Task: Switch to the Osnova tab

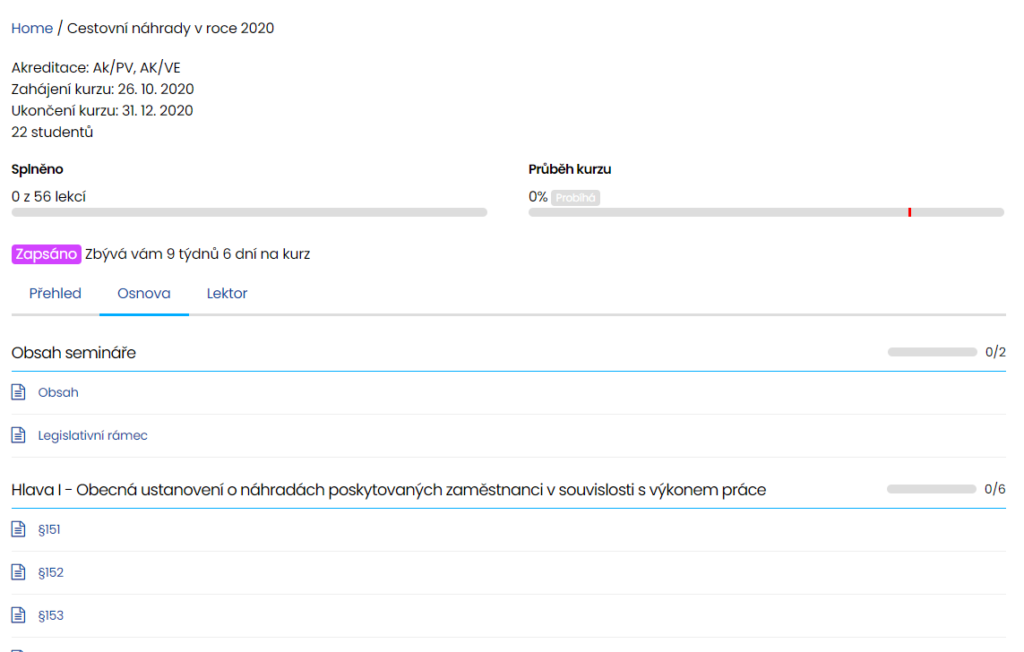Action: (144, 294)
